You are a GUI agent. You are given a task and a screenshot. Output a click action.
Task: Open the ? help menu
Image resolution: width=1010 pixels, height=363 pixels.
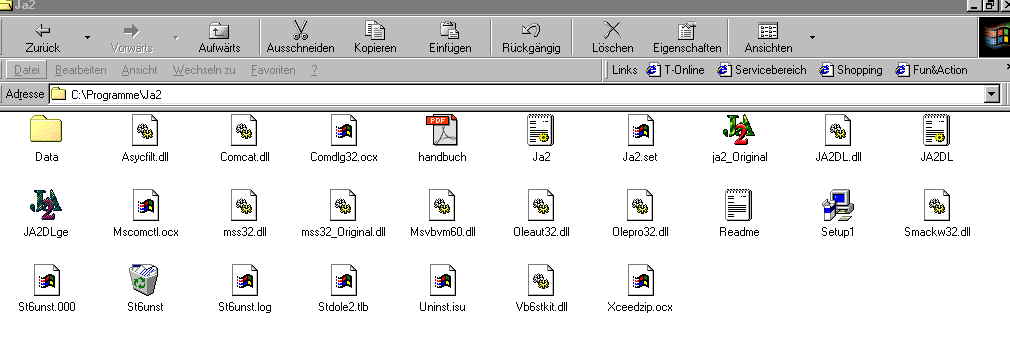[314, 70]
